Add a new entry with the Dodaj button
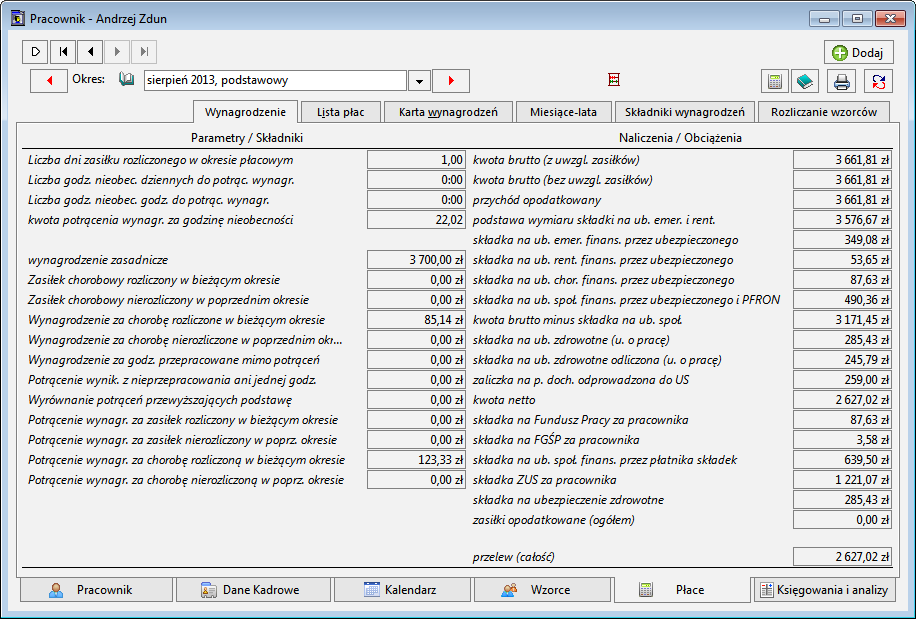 pos(859,53)
